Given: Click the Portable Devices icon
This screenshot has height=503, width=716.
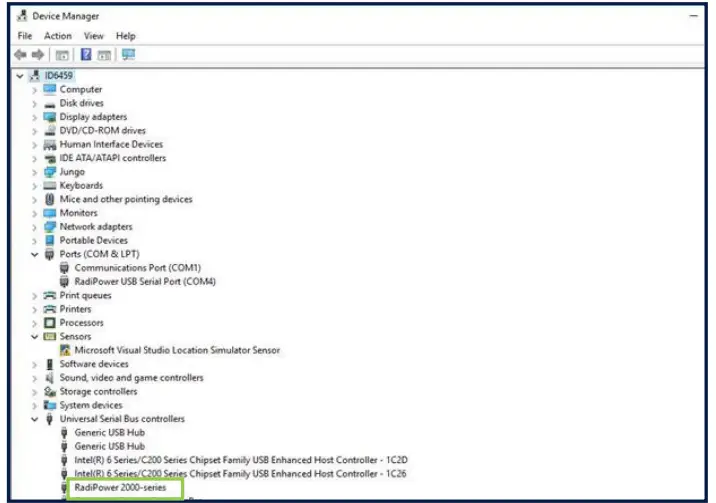Looking at the screenshot, I should (49, 241).
